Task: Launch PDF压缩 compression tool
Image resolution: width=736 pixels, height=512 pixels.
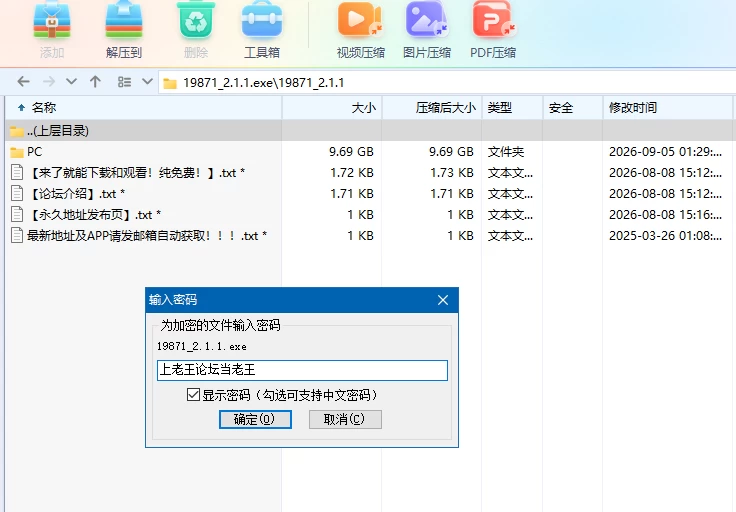Action: tap(493, 21)
